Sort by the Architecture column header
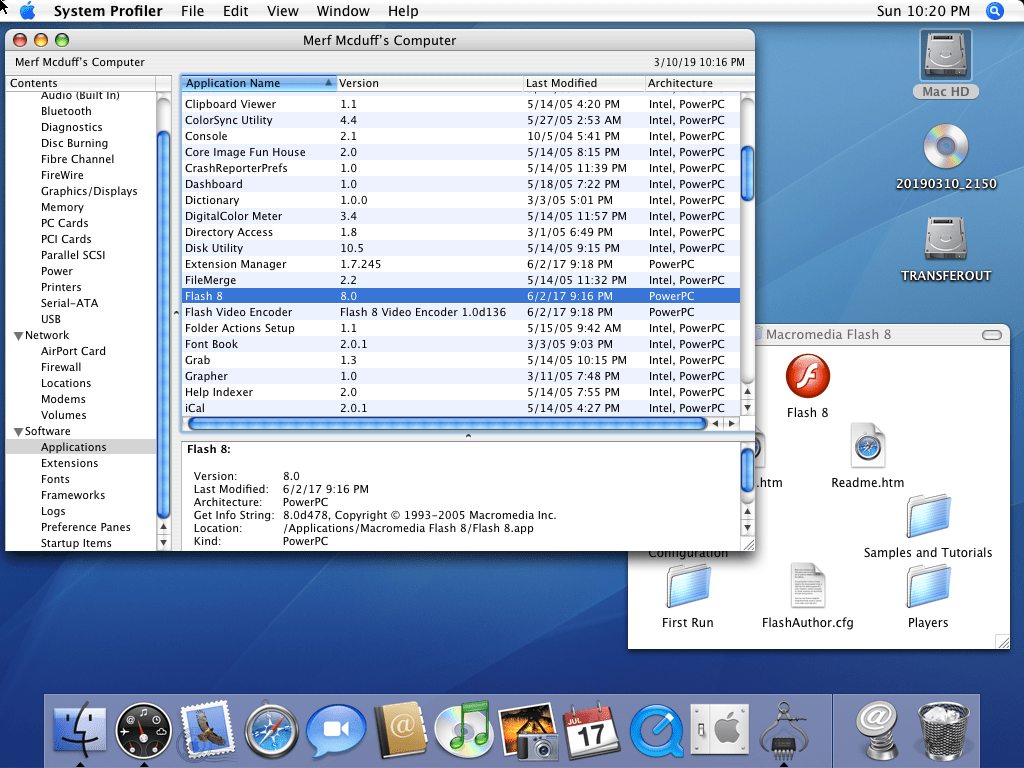 [x=699, y=83]
